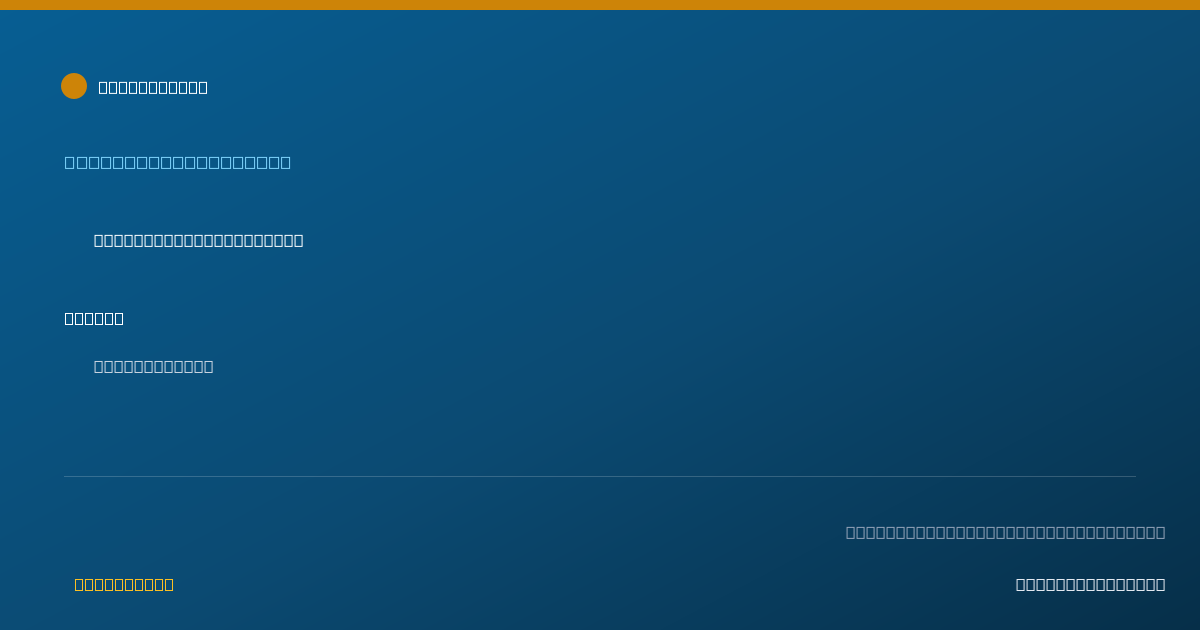Open the light blue headline text line

coord(178,162)
